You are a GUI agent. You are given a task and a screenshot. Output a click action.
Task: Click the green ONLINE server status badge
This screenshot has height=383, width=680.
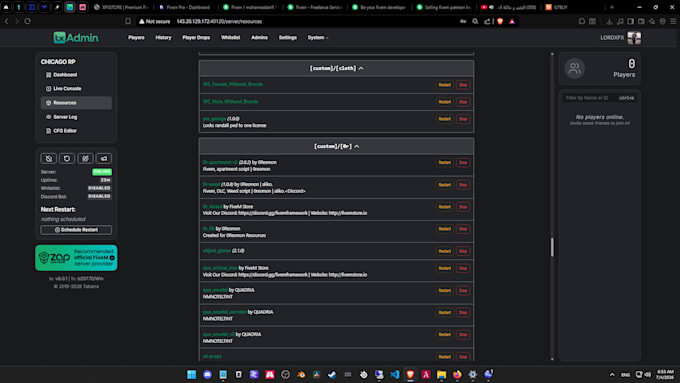pos(102,172)
